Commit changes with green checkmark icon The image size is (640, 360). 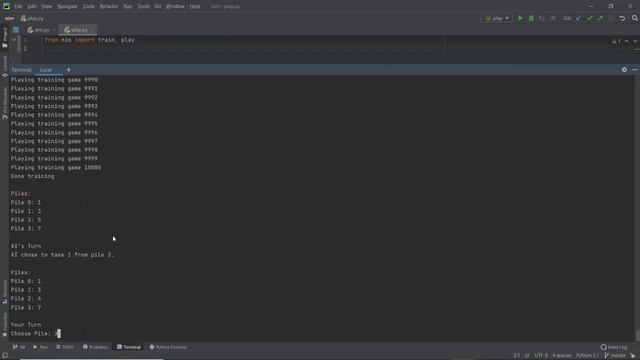pos(589,18)
